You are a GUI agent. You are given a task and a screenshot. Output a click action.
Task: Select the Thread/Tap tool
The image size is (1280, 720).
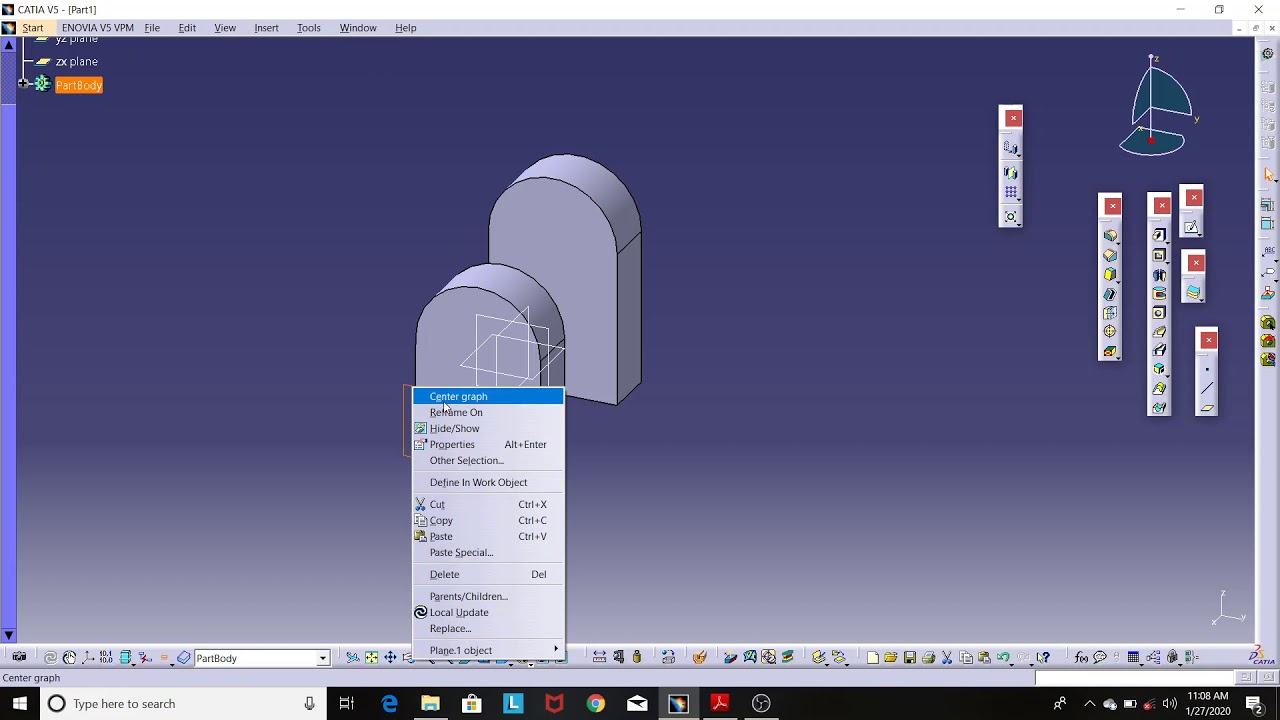point(1110,331)
